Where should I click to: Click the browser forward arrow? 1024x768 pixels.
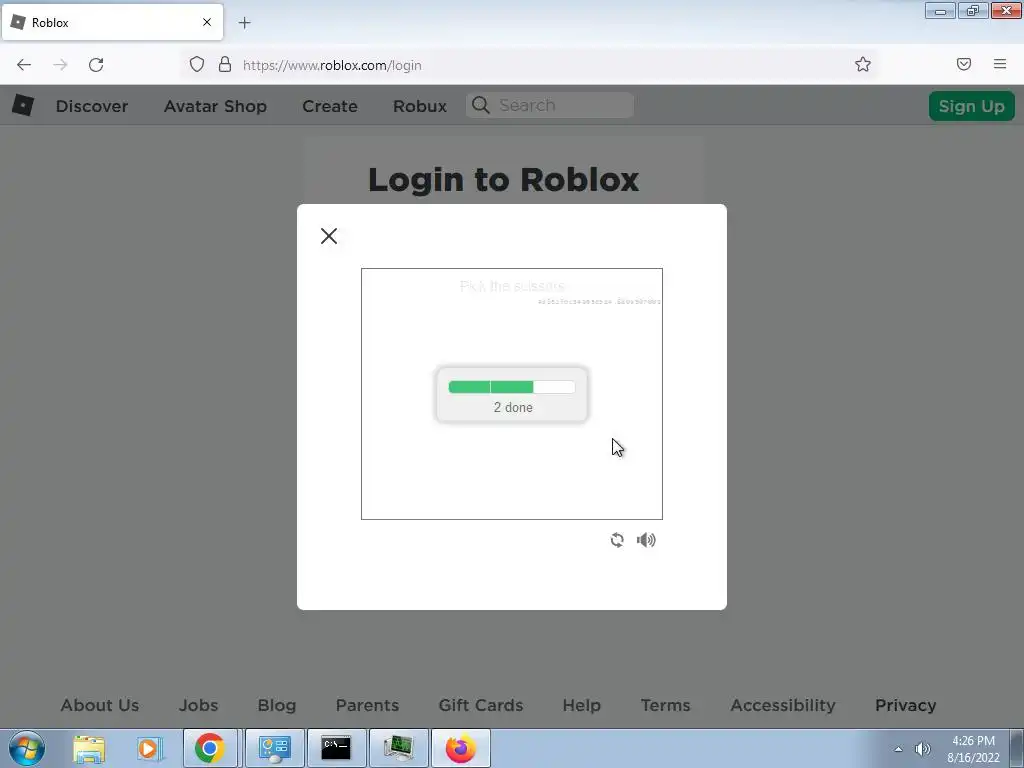(x=60, y=65)
